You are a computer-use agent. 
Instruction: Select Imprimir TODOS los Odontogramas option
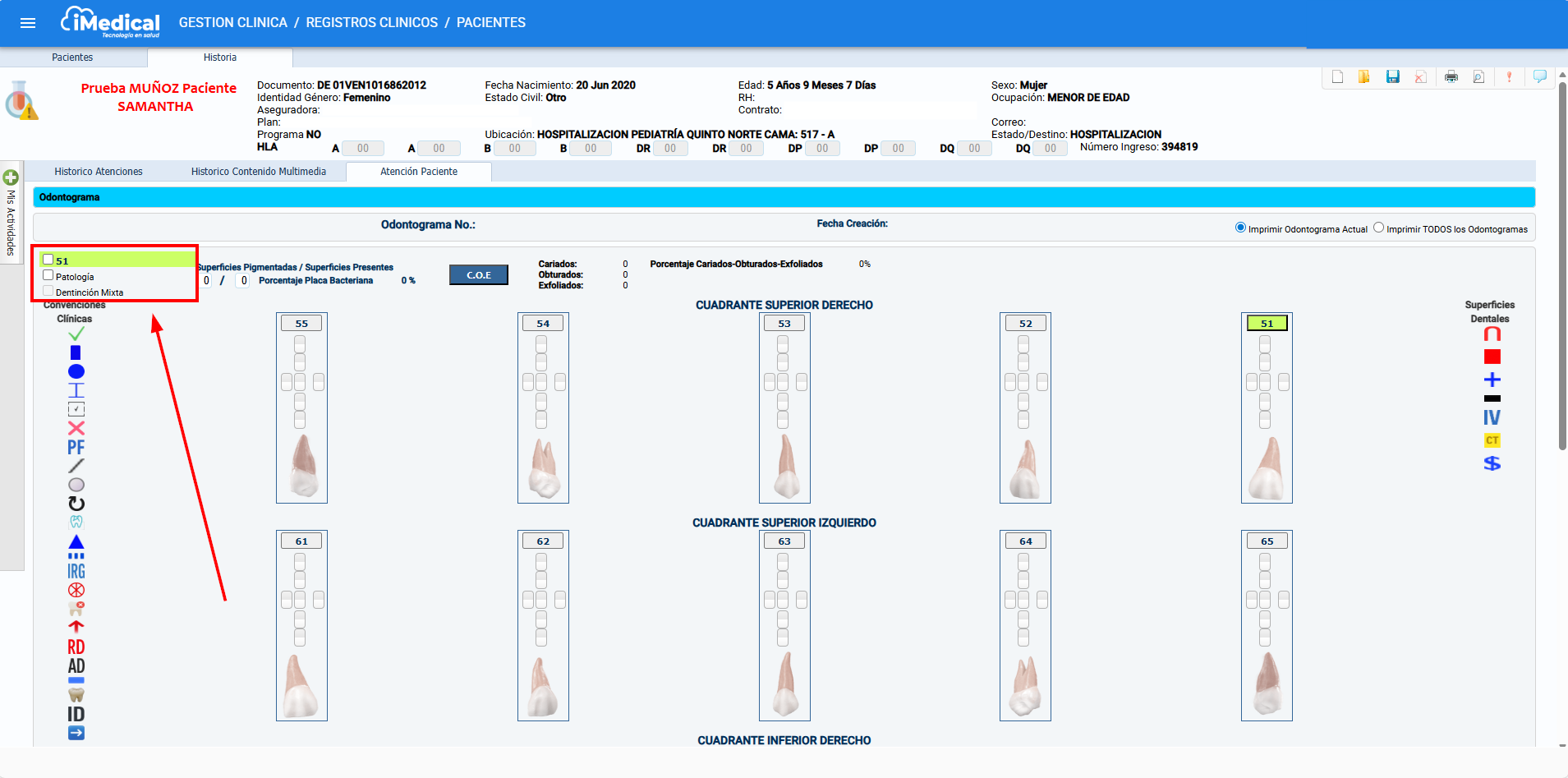pyautogui.click(x=1378, y=228)
